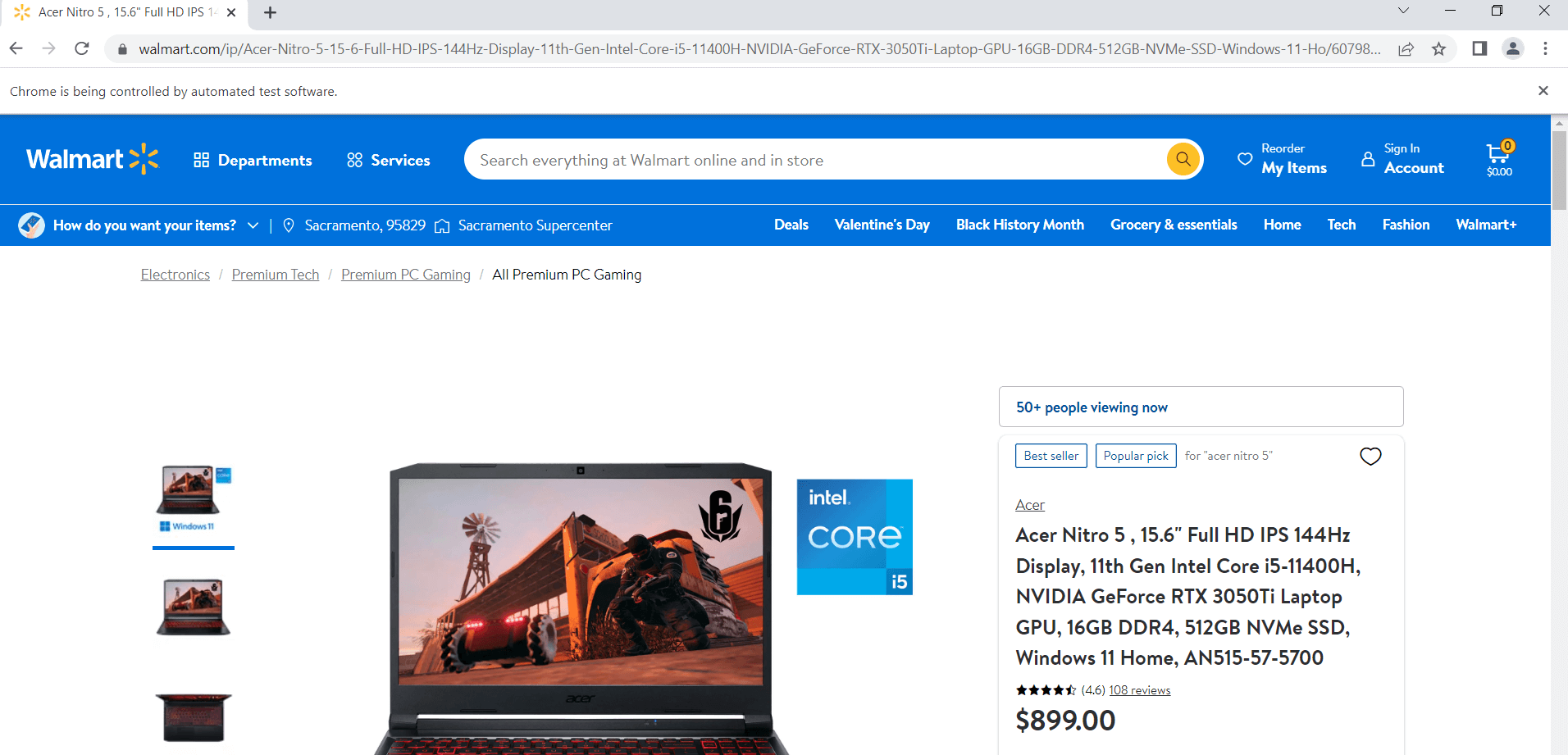Open Grocery & essentials nav link

(1174, 225)
